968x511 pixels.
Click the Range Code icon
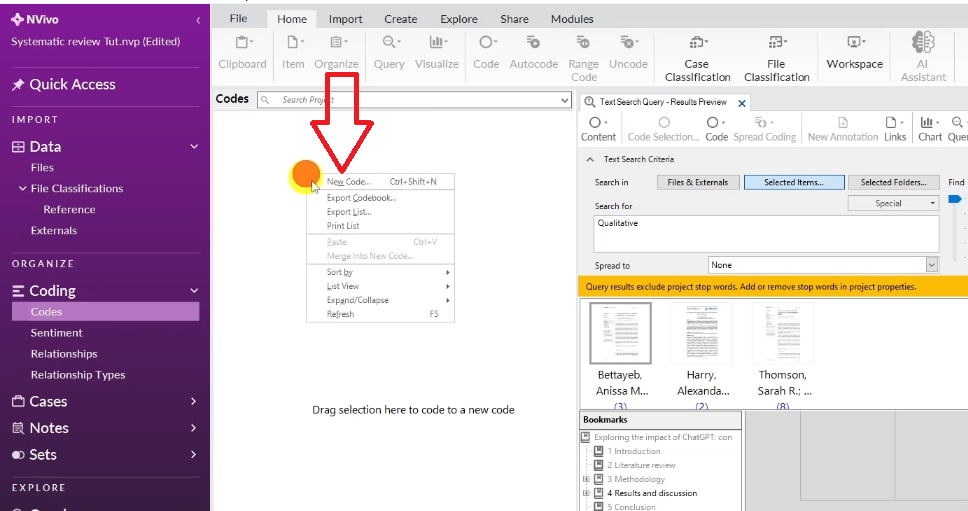(x=583, y=59)
